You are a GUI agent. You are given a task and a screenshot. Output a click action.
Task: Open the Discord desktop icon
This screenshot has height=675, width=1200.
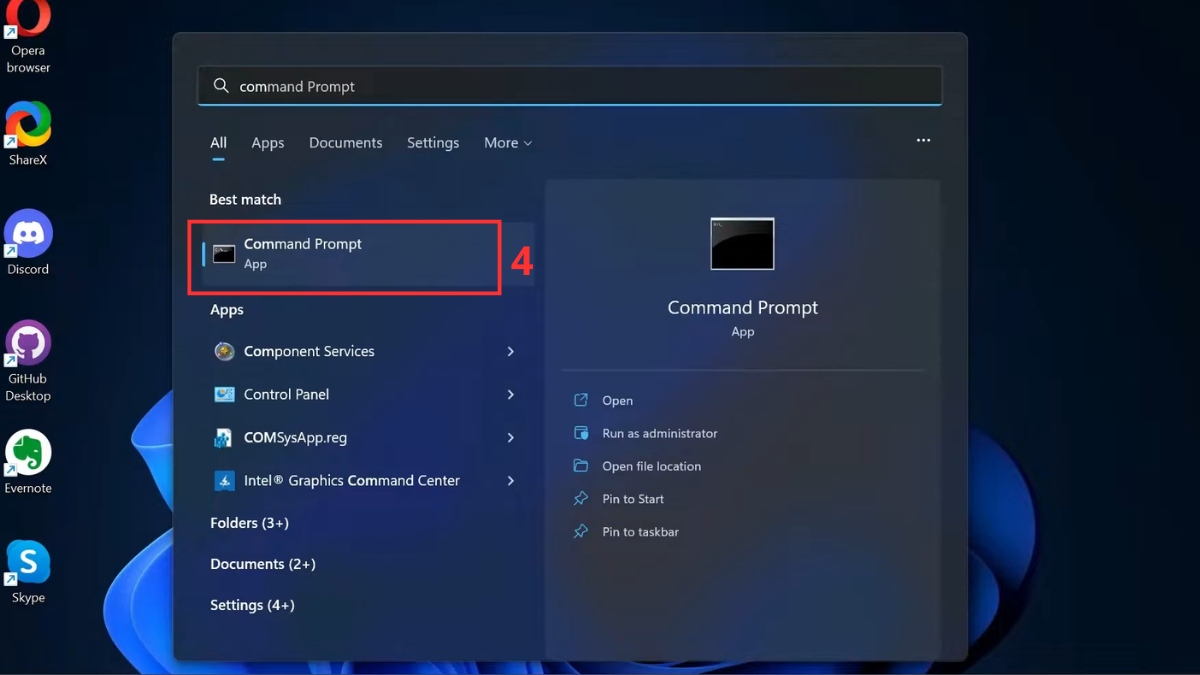pos(28,235)
